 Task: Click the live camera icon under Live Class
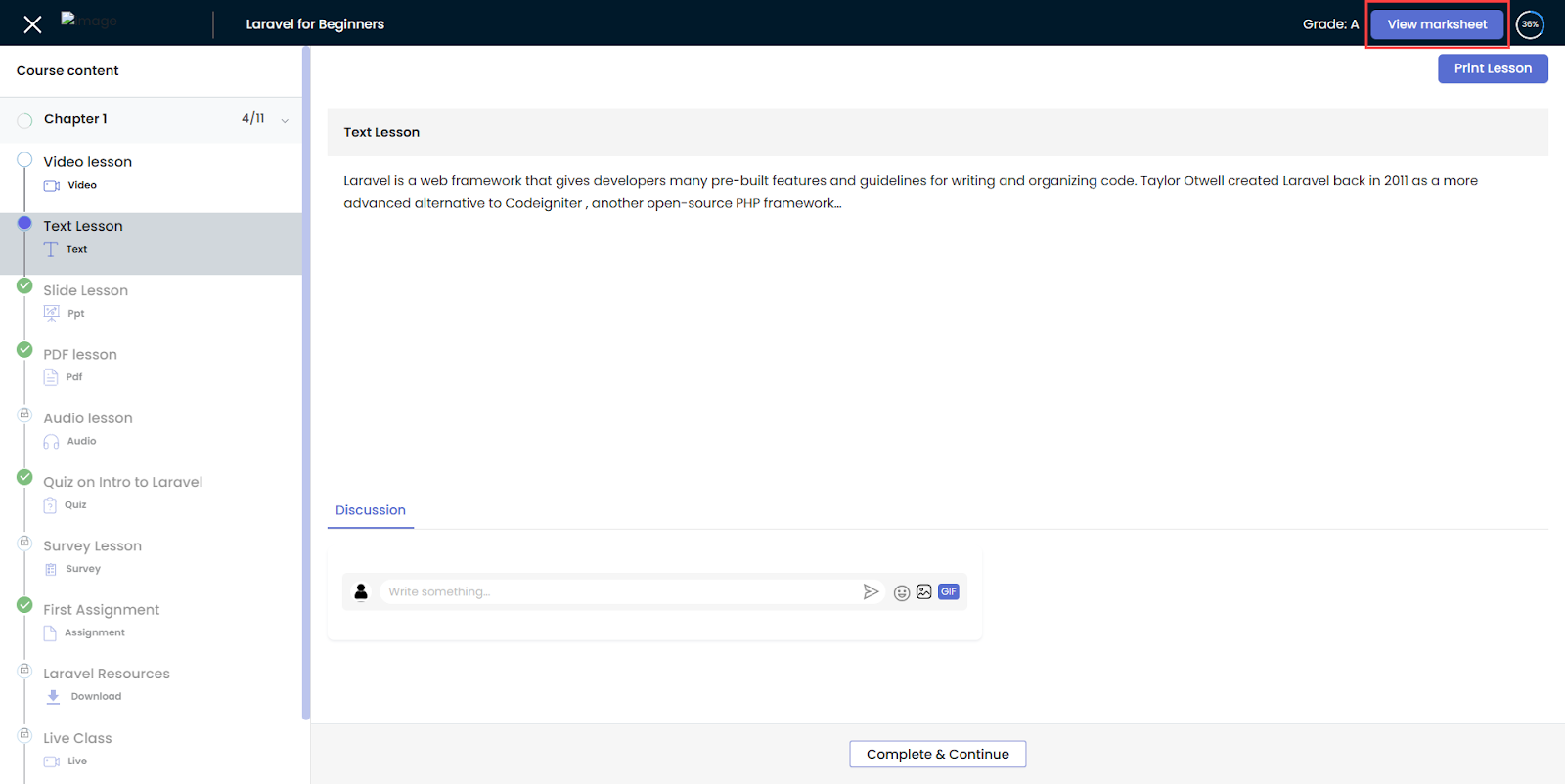[x=52, y=762]
